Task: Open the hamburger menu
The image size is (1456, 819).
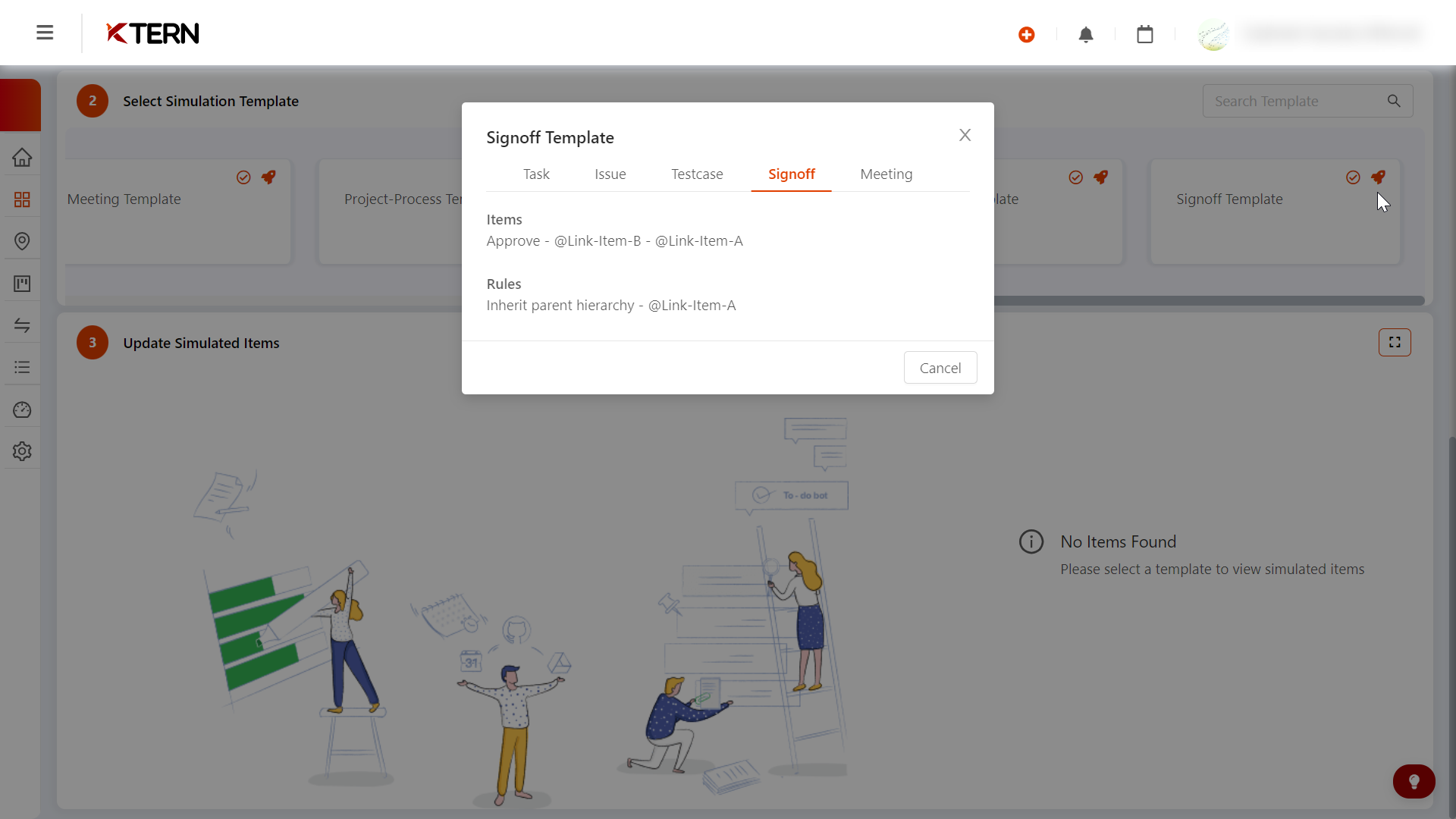Action: coord(45,33)
